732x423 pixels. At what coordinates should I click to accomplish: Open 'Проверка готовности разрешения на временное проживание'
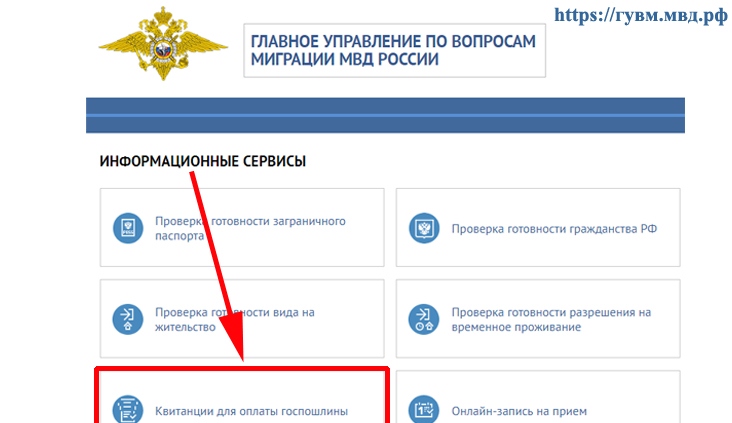551,319
